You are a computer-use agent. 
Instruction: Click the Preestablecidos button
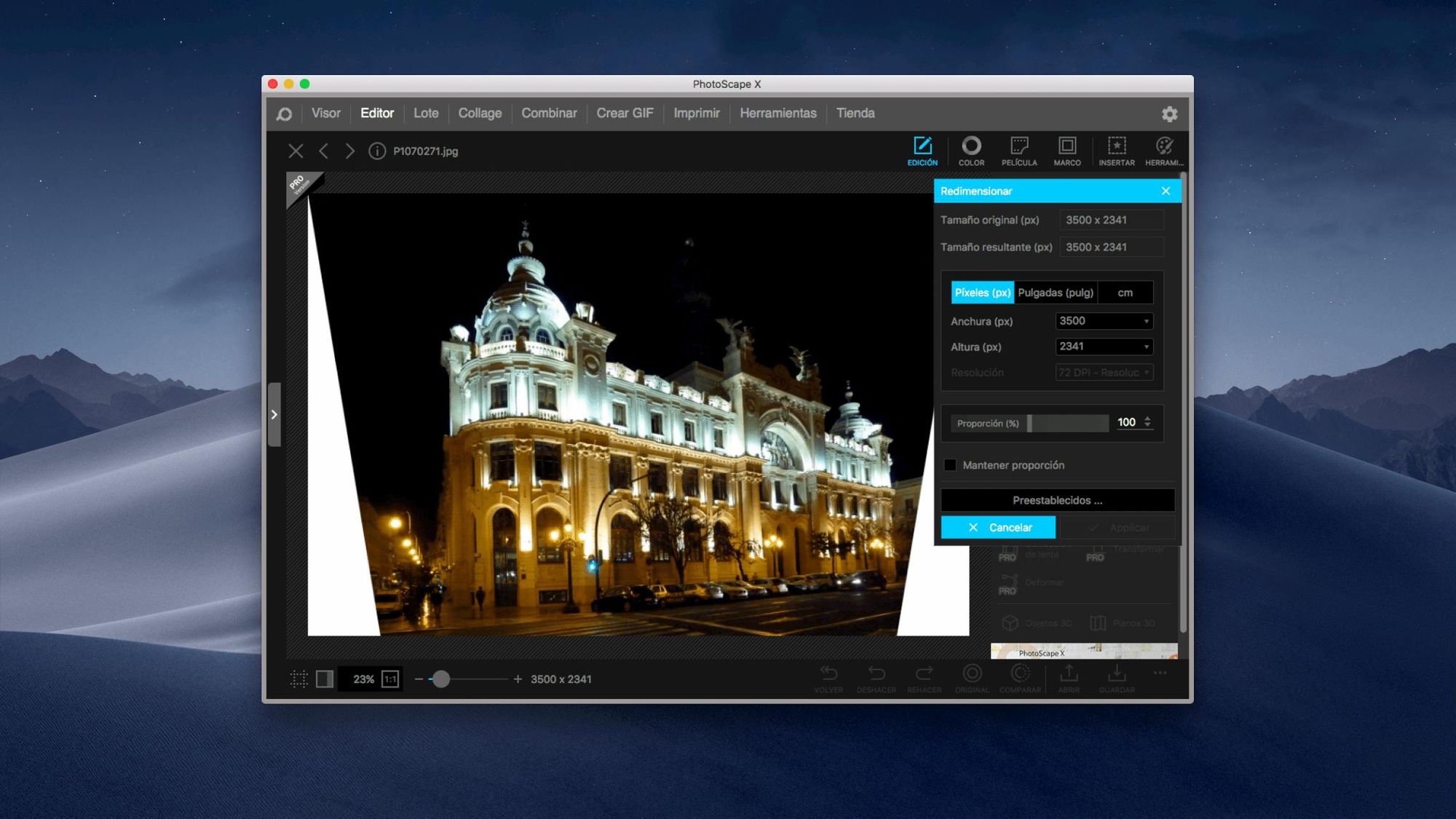tap(1057, 500)
